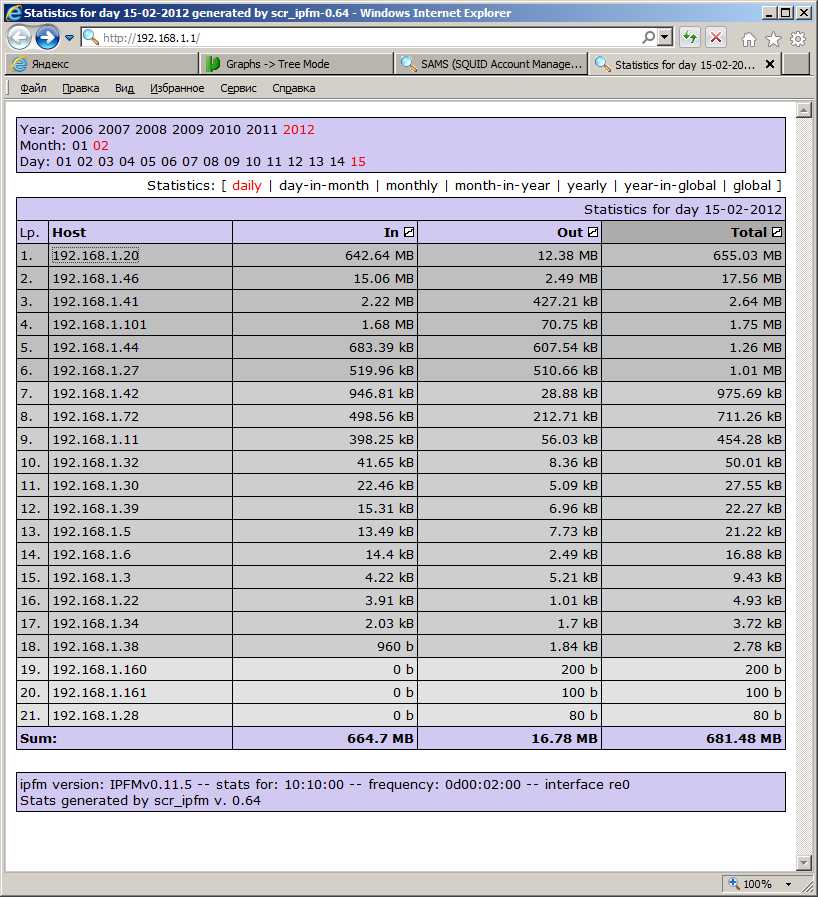Sort by Total column icon
The image size is (818, 897).
tap(776, 232)
